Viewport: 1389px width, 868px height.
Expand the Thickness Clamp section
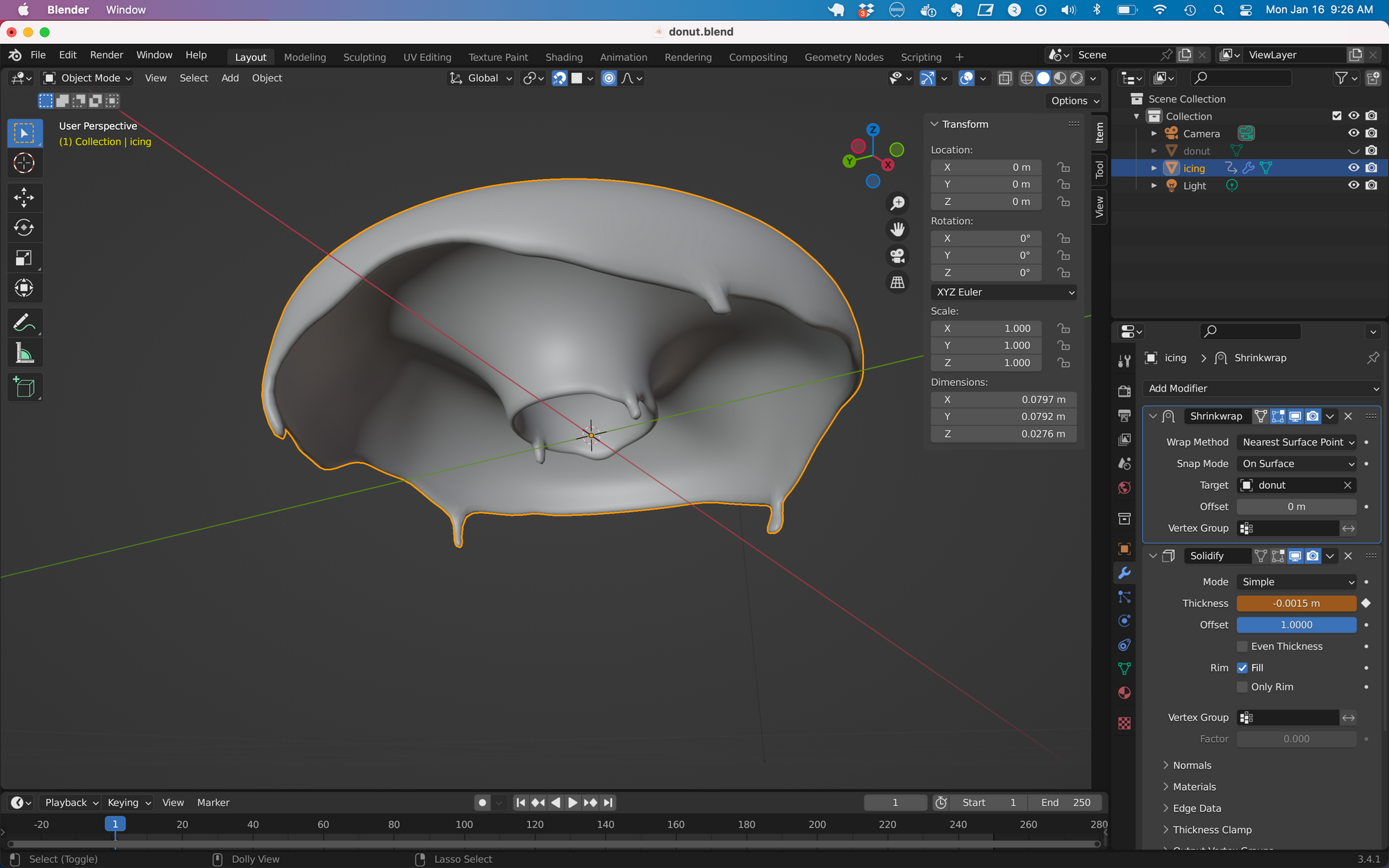(x=1211, y=830)
